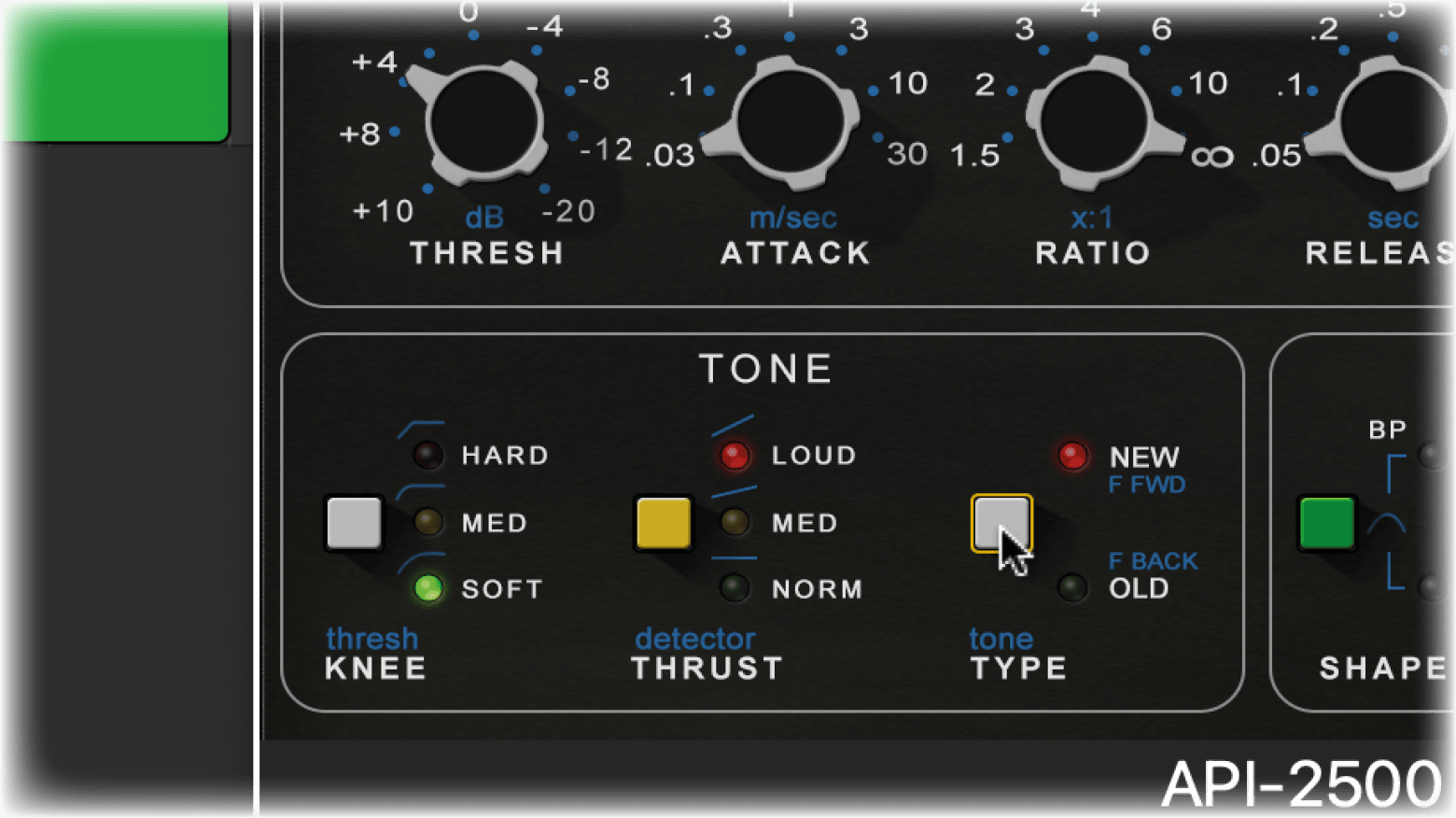Click the knee MED LED
This screenshot has width=1456, height=818.
click(428, 522)
